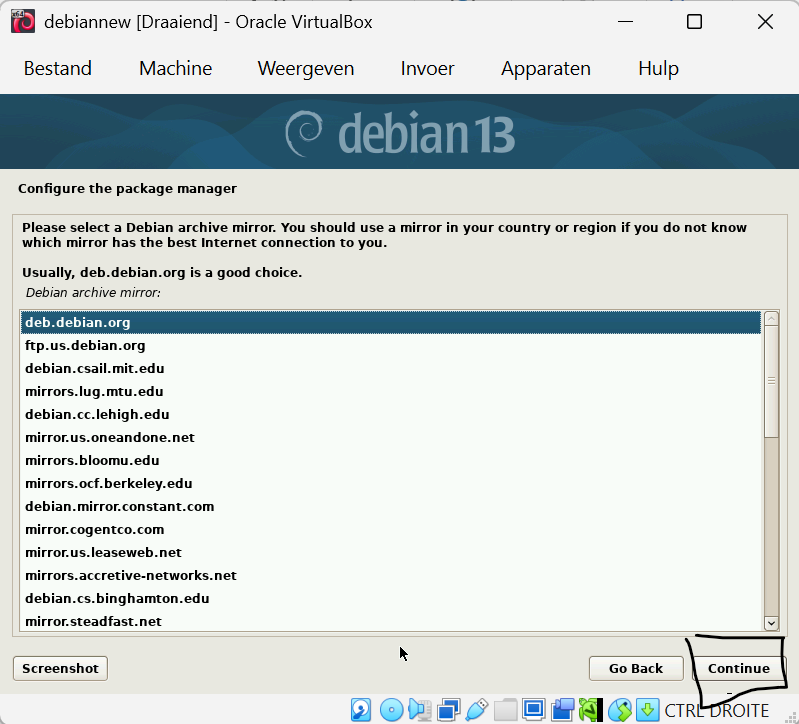Close the debiannew VirtualBox window
Image resolution: width=799 pixels, height=724 pixels.
[765, 22]
